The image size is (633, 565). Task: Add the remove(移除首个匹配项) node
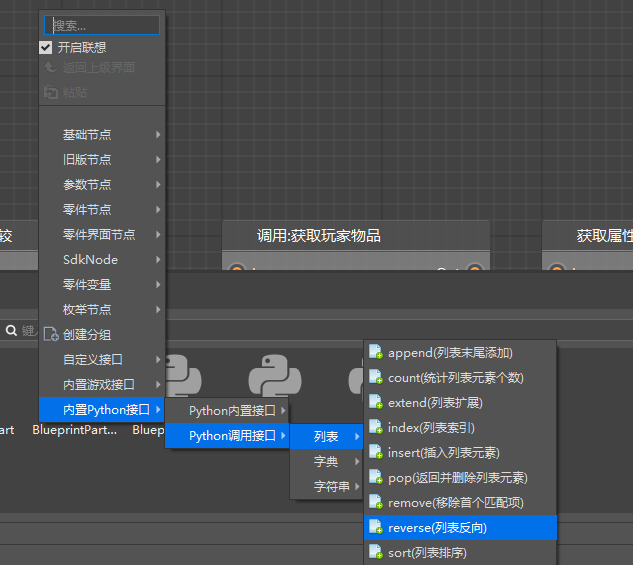point(460,503)
